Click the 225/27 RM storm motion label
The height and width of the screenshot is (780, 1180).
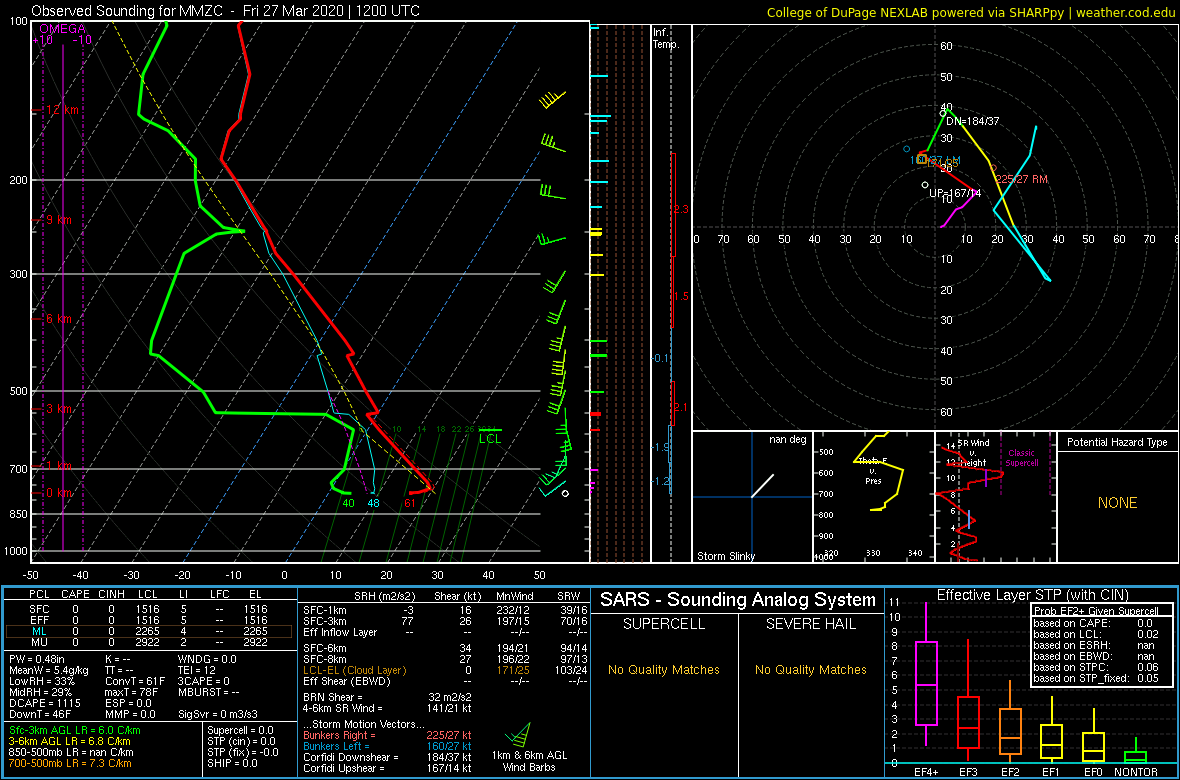(x=1021, y=179)
